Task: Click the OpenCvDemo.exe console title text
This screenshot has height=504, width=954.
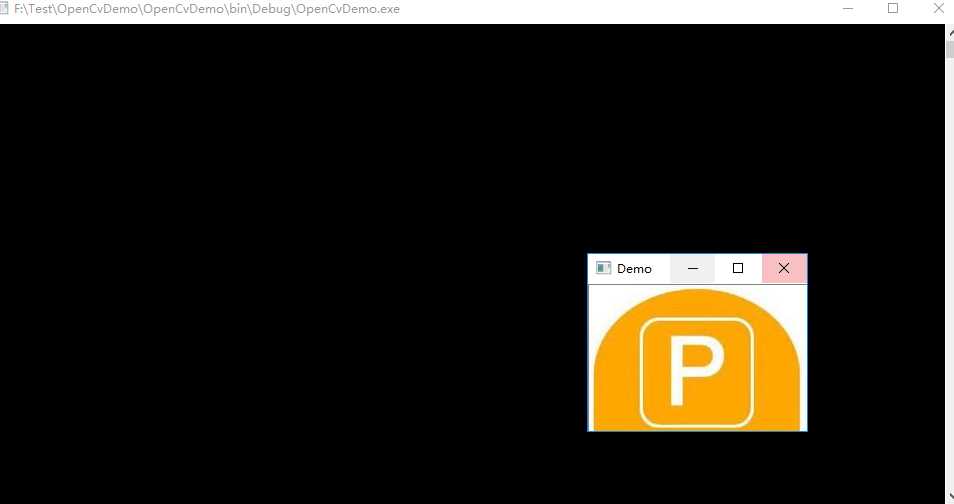Action: tap(207, 9)
